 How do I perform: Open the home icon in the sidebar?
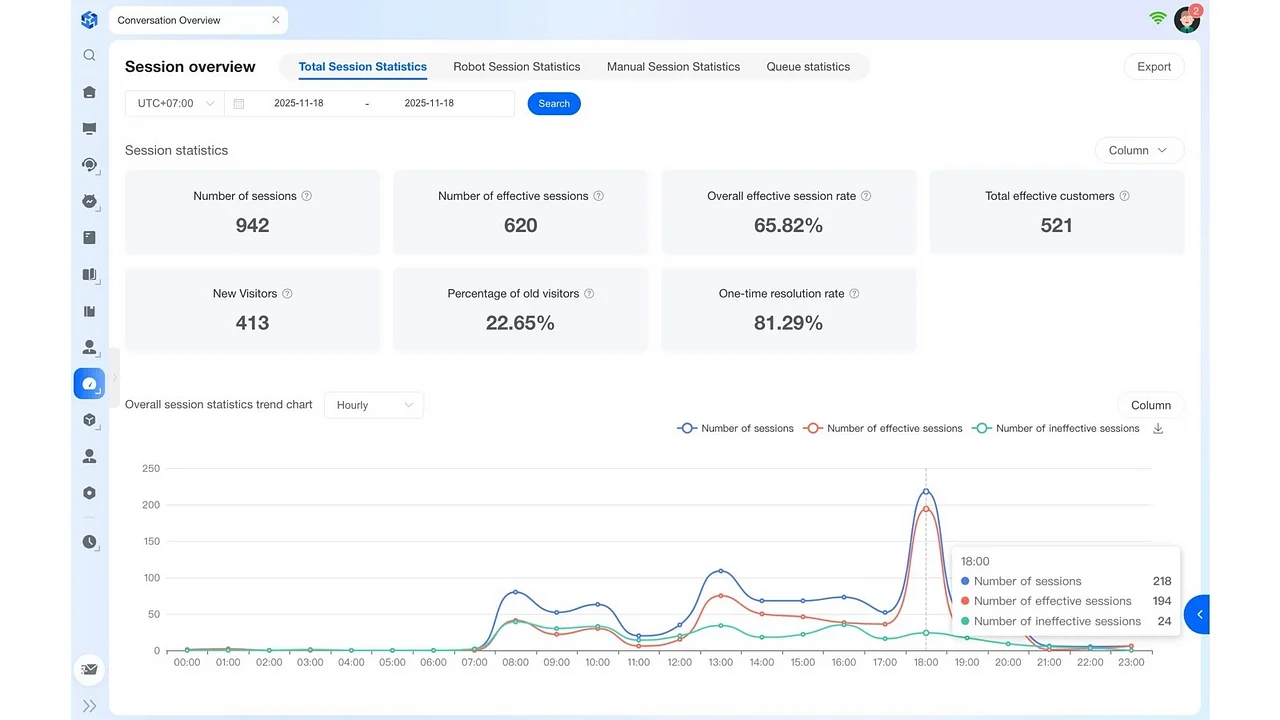coord(89,92)
